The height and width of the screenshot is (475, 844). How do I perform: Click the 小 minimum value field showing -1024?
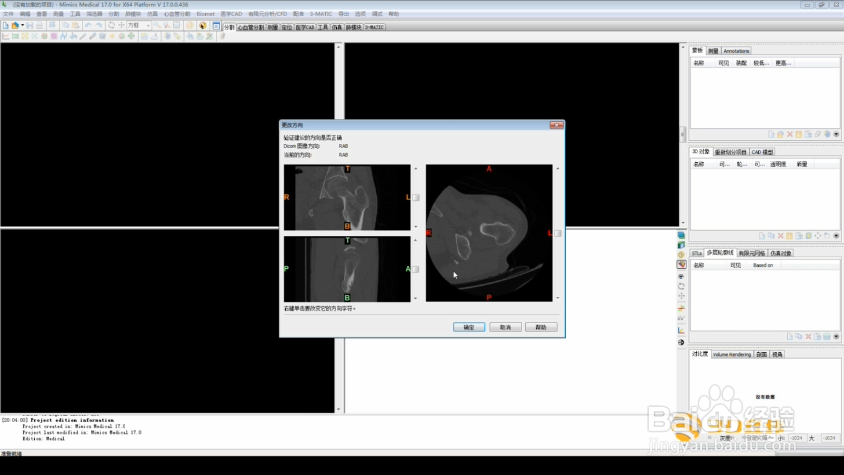tap(797, 438)
